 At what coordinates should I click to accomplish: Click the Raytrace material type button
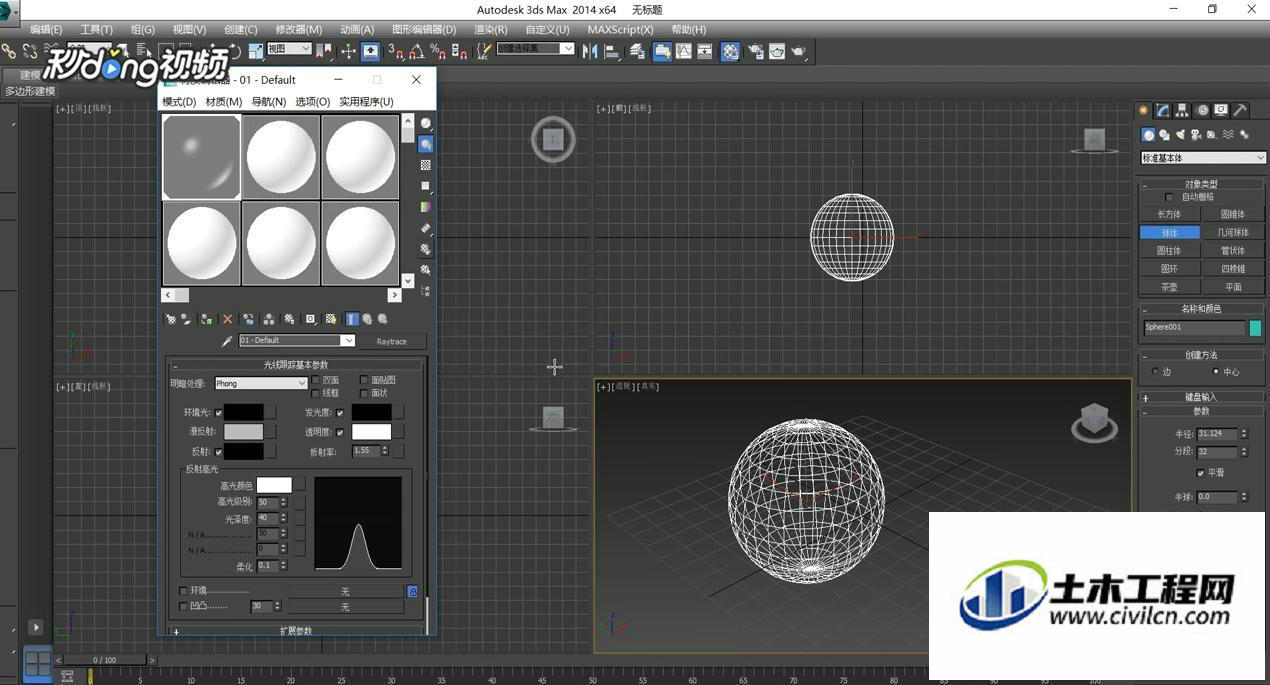click(x=392, y=341)
